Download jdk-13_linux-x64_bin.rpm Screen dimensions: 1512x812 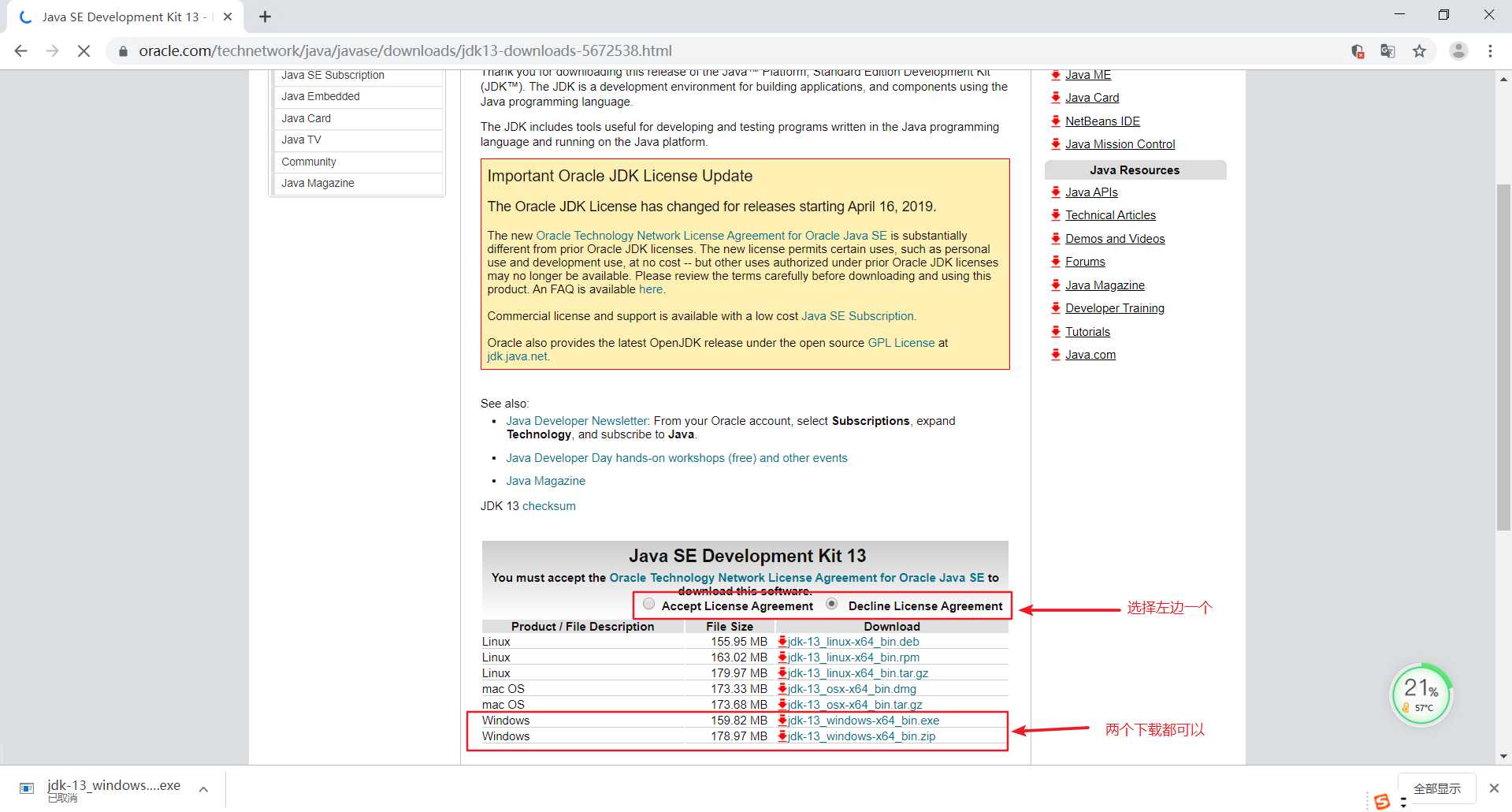click(x=853, y=657)
